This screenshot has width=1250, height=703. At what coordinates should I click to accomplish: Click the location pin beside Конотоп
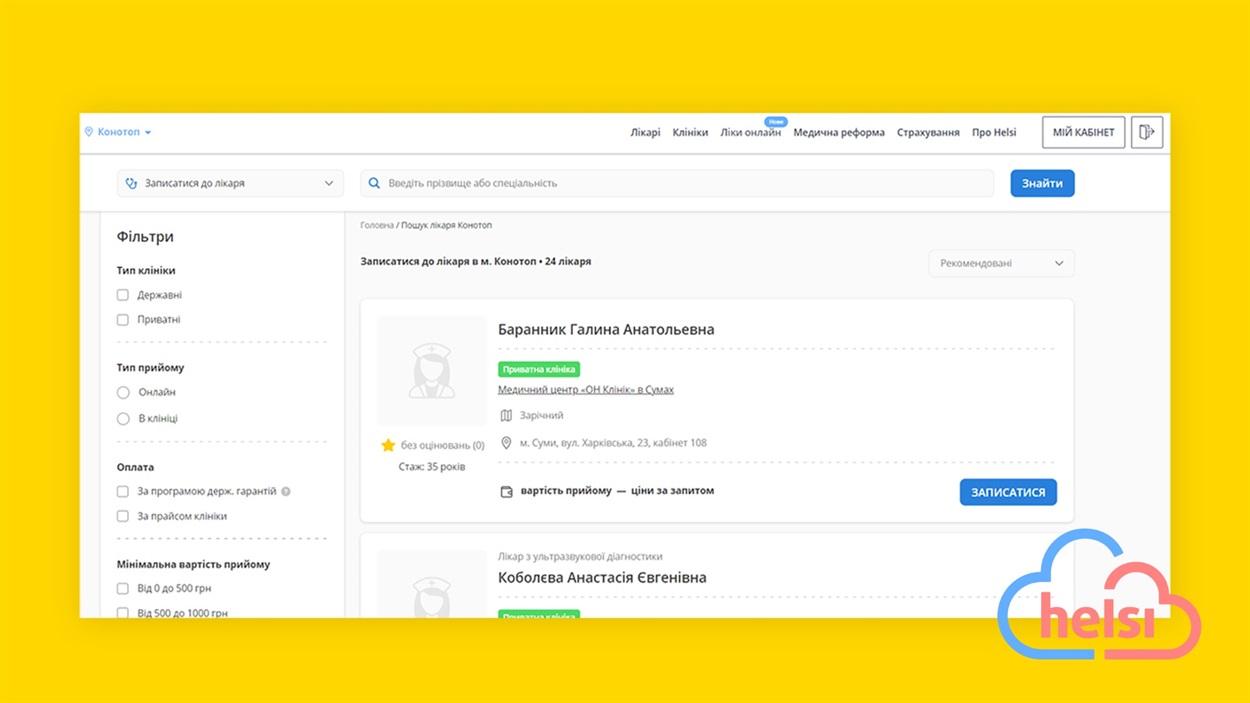click(x=89, y=132)
